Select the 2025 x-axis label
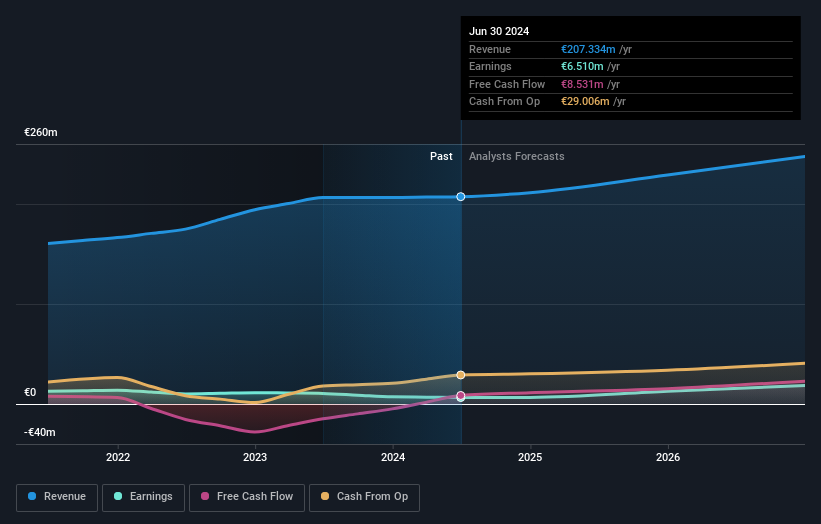This screenshot has height=524, width=821. click(530, 457)
